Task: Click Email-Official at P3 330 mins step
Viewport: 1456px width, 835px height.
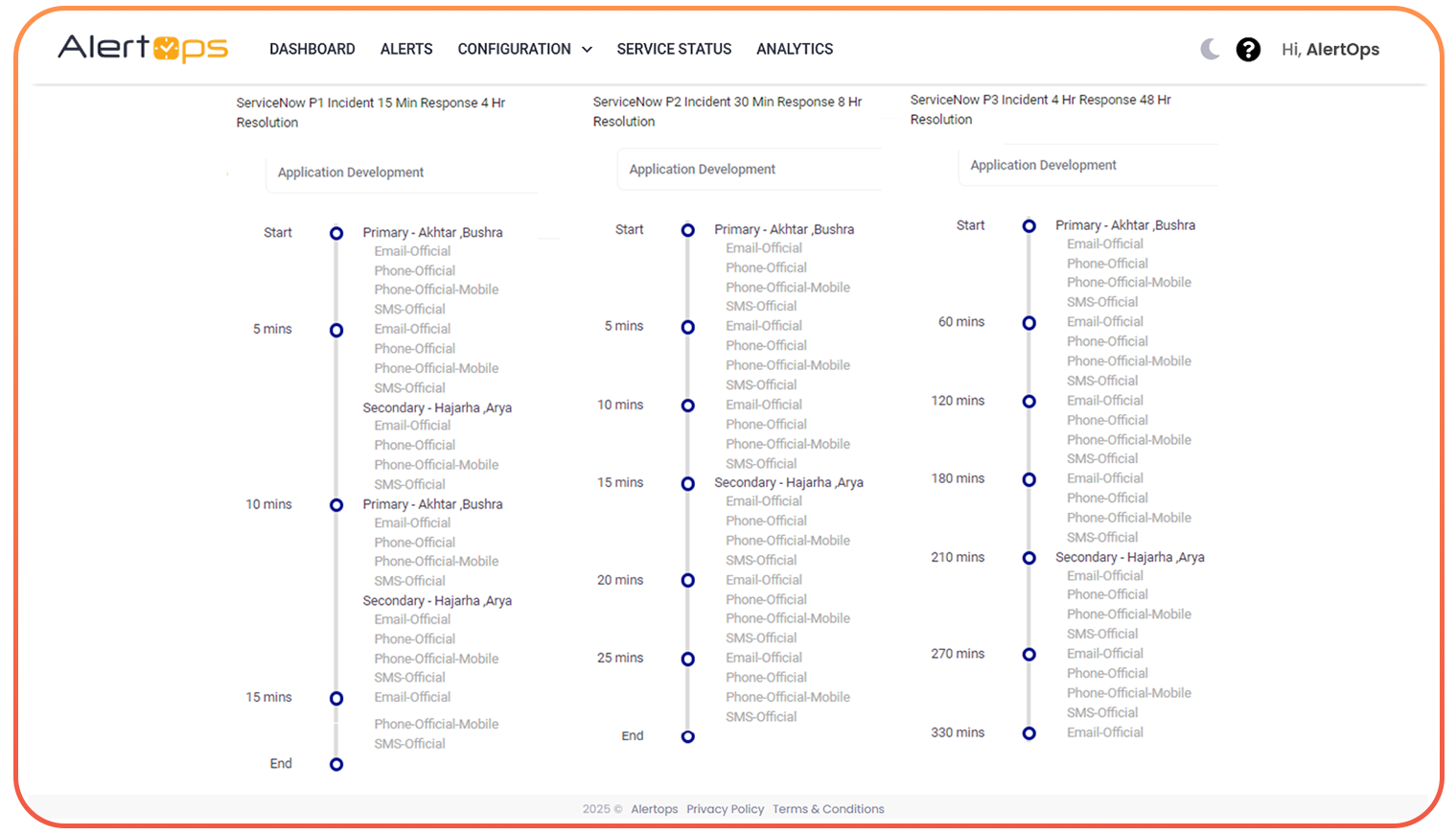Action: tap(1105, 732)
